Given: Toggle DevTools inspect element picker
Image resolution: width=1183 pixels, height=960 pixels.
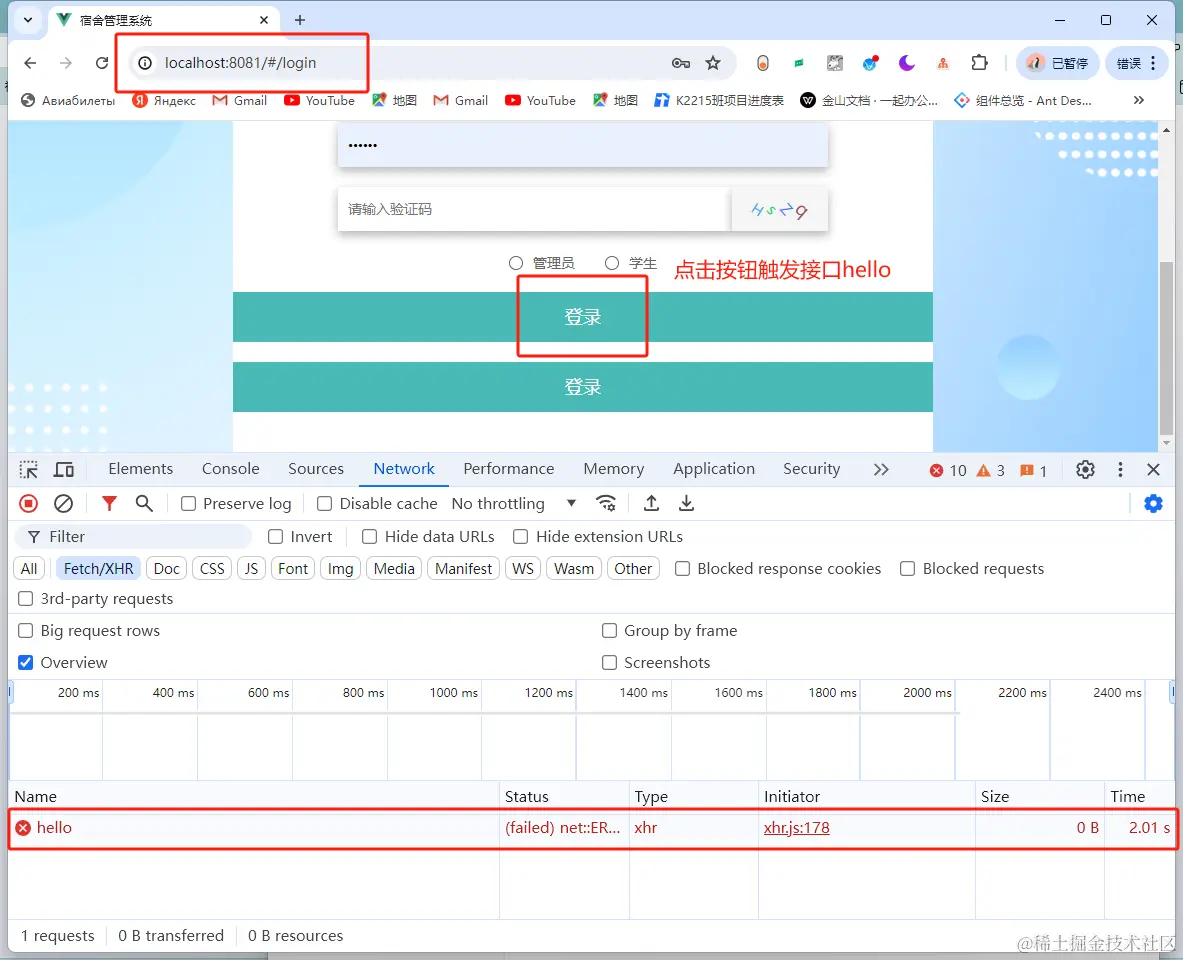Looking at the screenshot, I should click(29, 469).
